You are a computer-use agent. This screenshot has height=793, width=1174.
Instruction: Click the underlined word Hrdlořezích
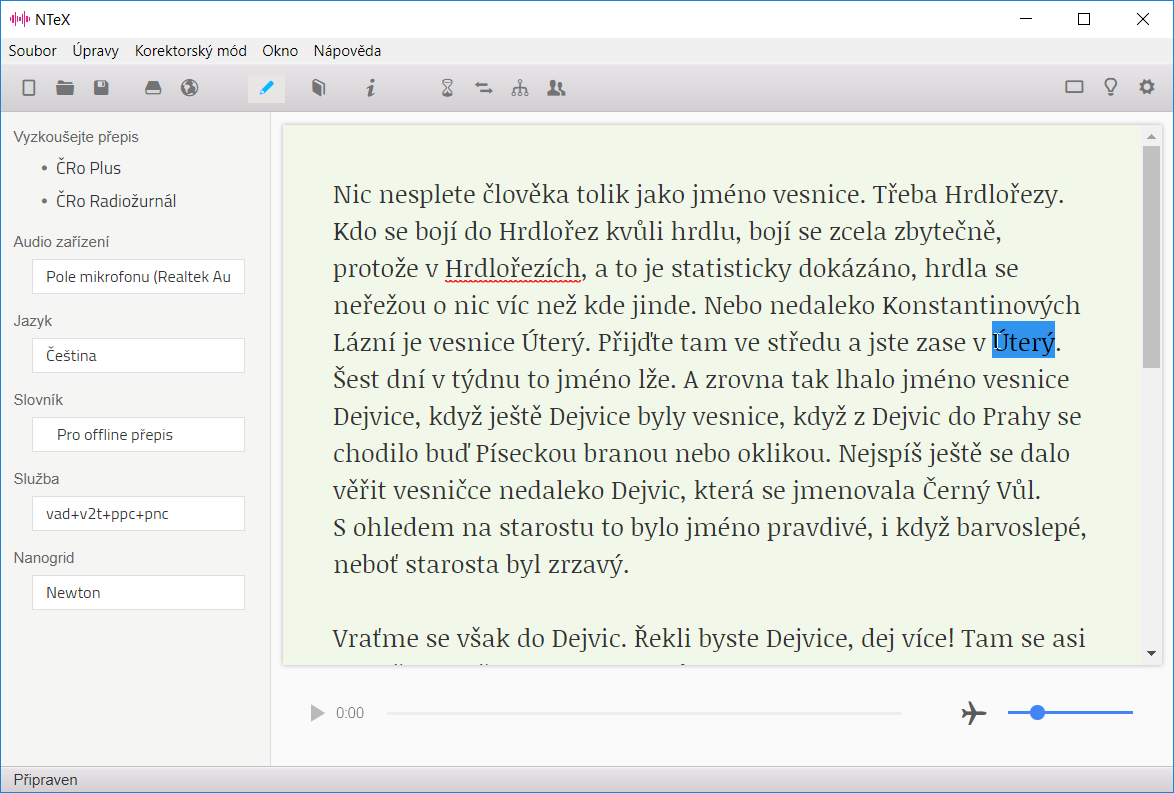pos(513,268)
